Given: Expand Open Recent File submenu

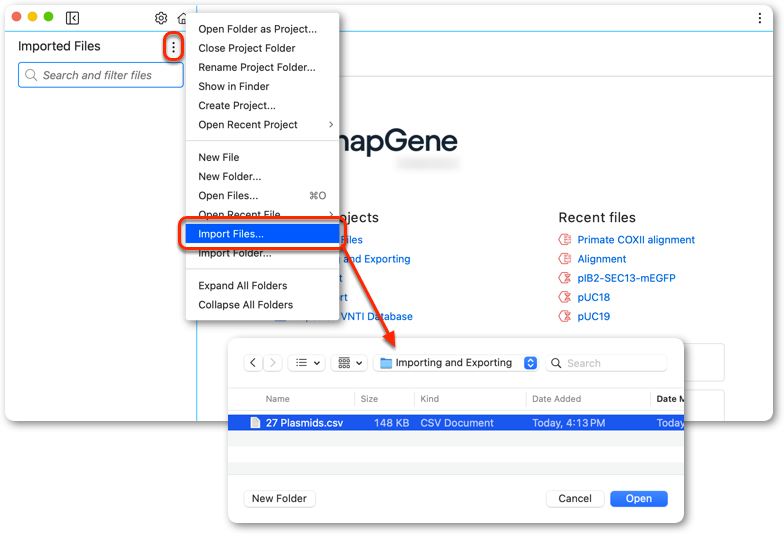Looking at the screenshot, I should tap(331, 214).
